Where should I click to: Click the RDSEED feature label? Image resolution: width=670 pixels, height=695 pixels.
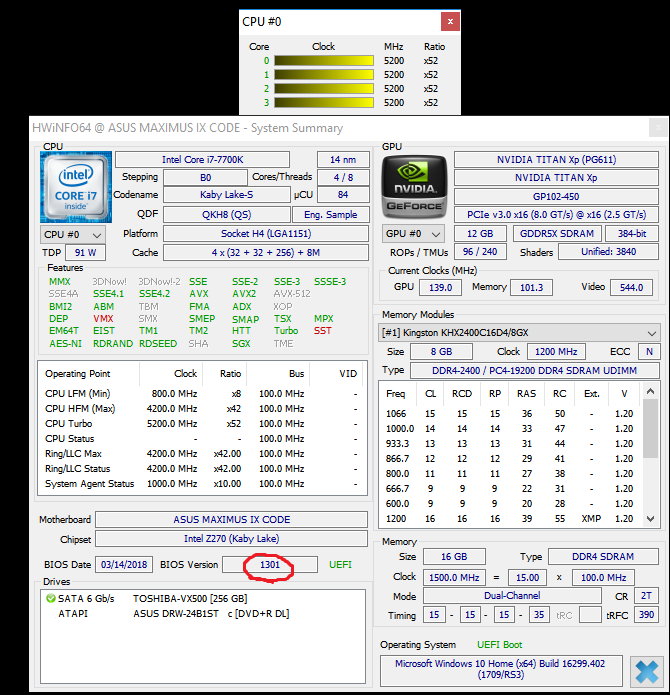(158, 344)
